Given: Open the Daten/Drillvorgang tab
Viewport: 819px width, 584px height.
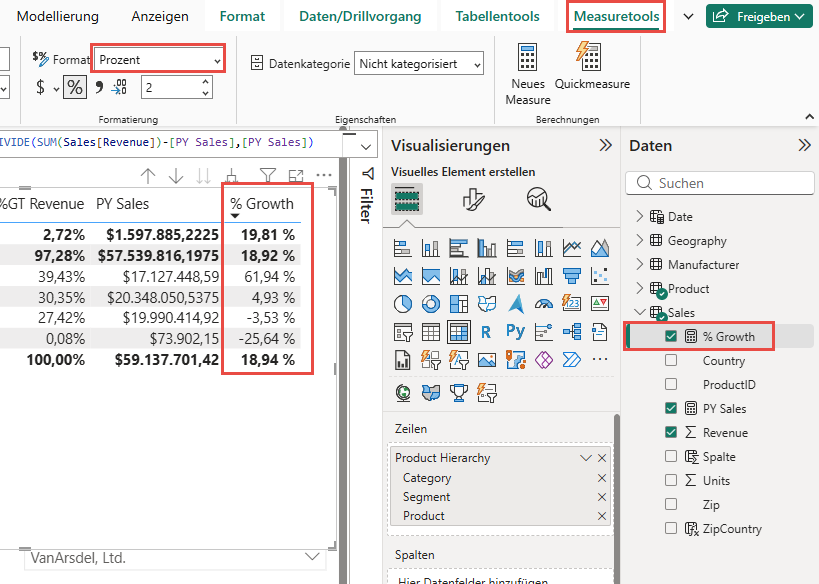Looking at the screenshot, I should [360, 16].
